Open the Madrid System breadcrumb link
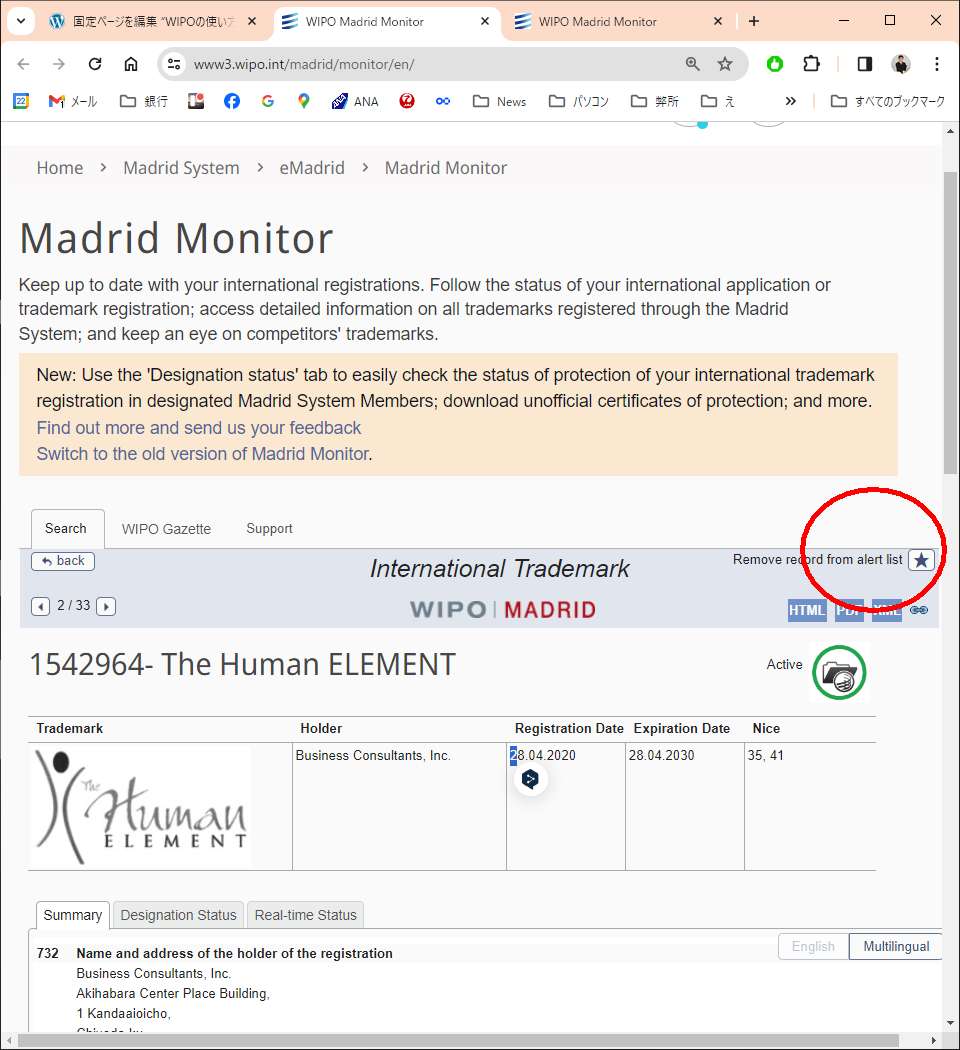Image resolution: width=960 pixels, height=1050 pixels. [181, 167]
